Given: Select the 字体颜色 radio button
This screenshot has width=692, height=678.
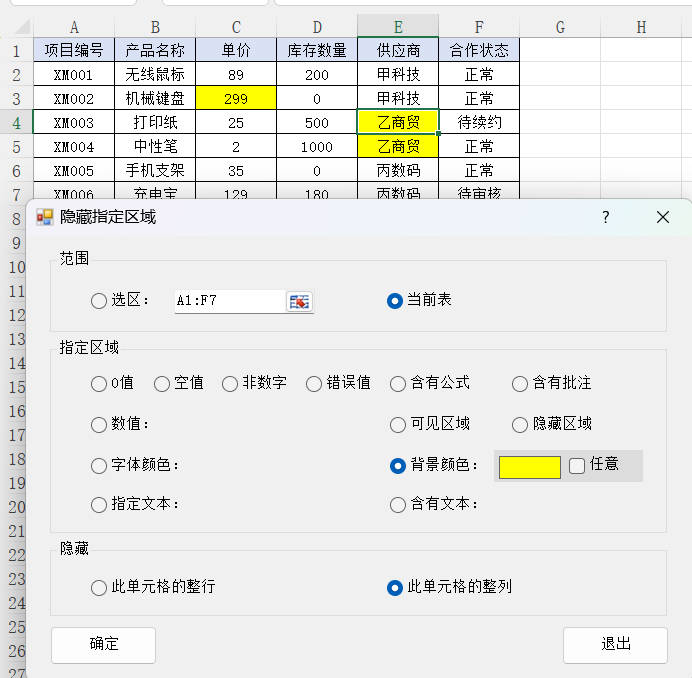Looking at the screenshot, I should (x=98, y=465).
